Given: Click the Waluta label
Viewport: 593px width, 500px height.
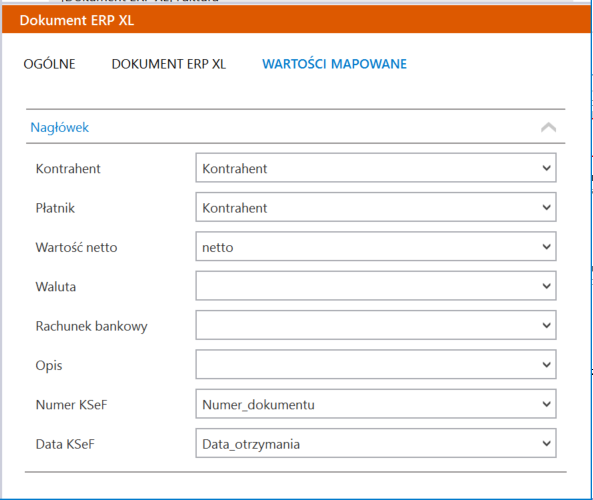Looking at the screenshot, I should [56, 286].
